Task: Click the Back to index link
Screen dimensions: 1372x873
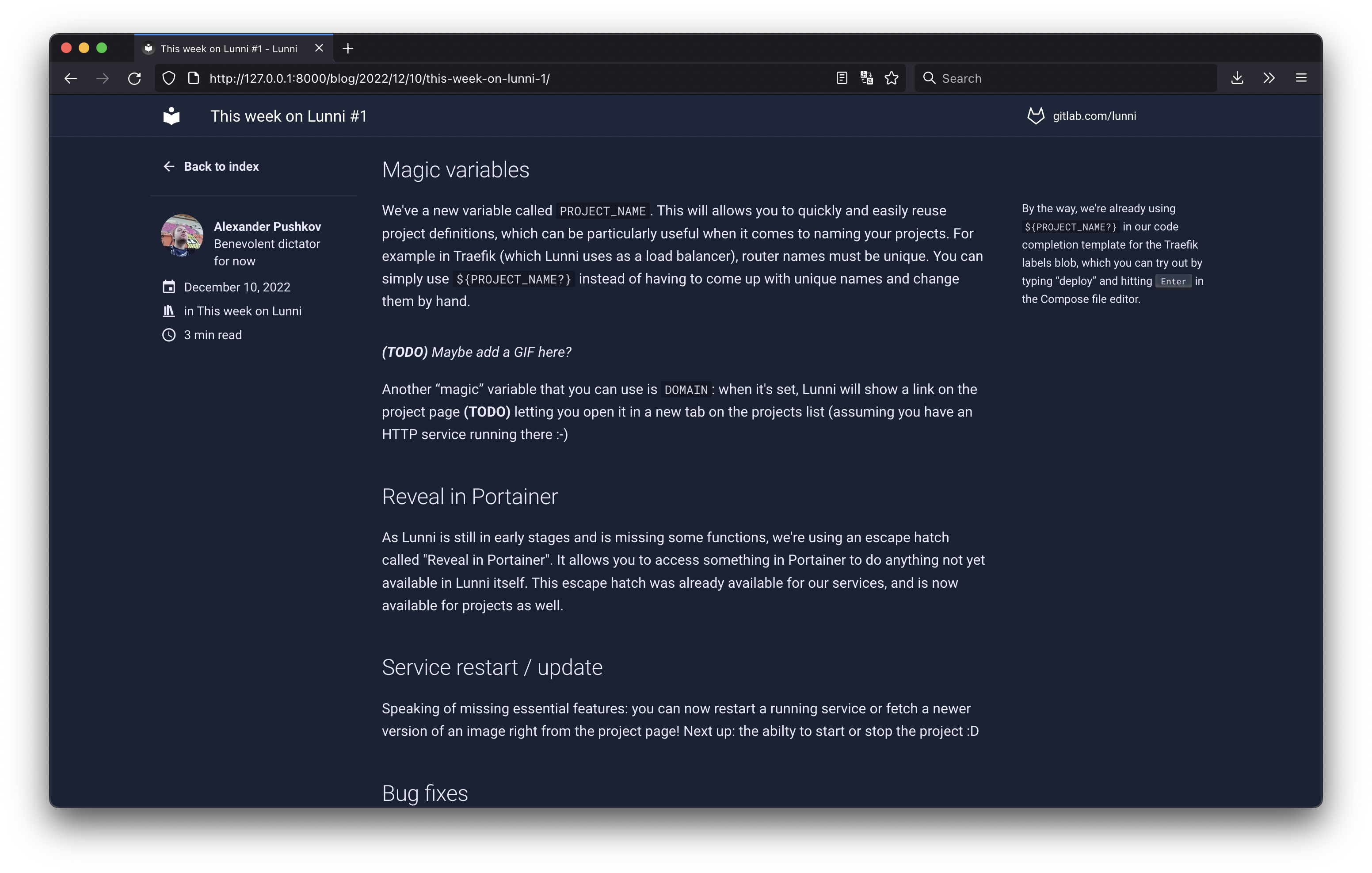Action: pyautogui.click(x=221, y=166)
